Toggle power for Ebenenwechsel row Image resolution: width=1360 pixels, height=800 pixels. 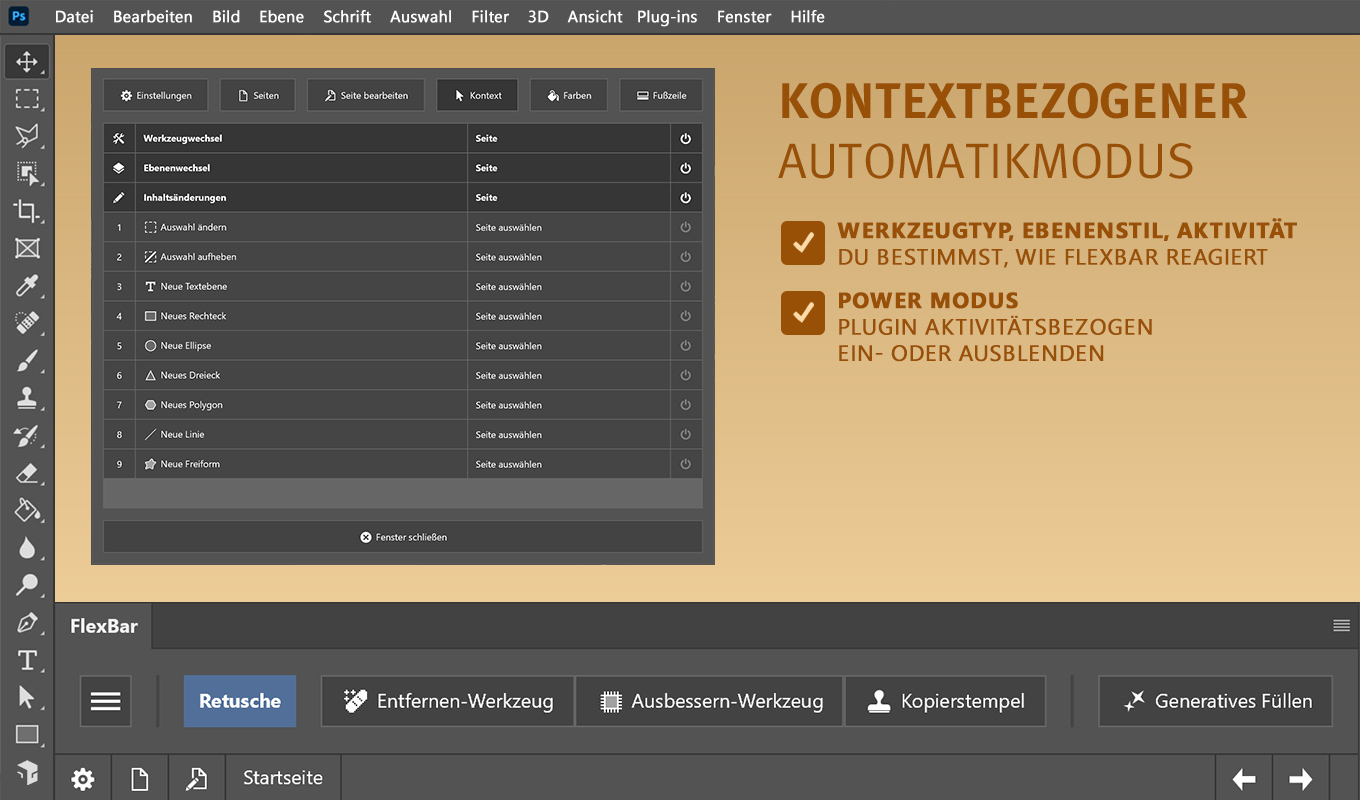[x=686, y=168]
